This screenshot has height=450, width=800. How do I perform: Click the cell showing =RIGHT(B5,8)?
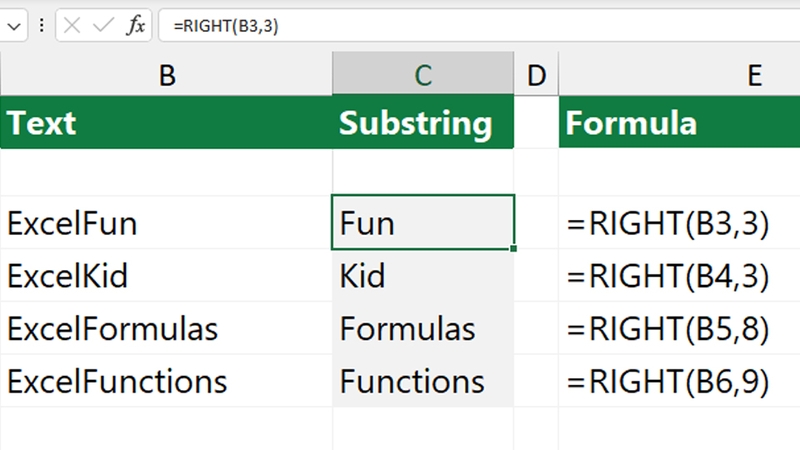click(680, 328)
